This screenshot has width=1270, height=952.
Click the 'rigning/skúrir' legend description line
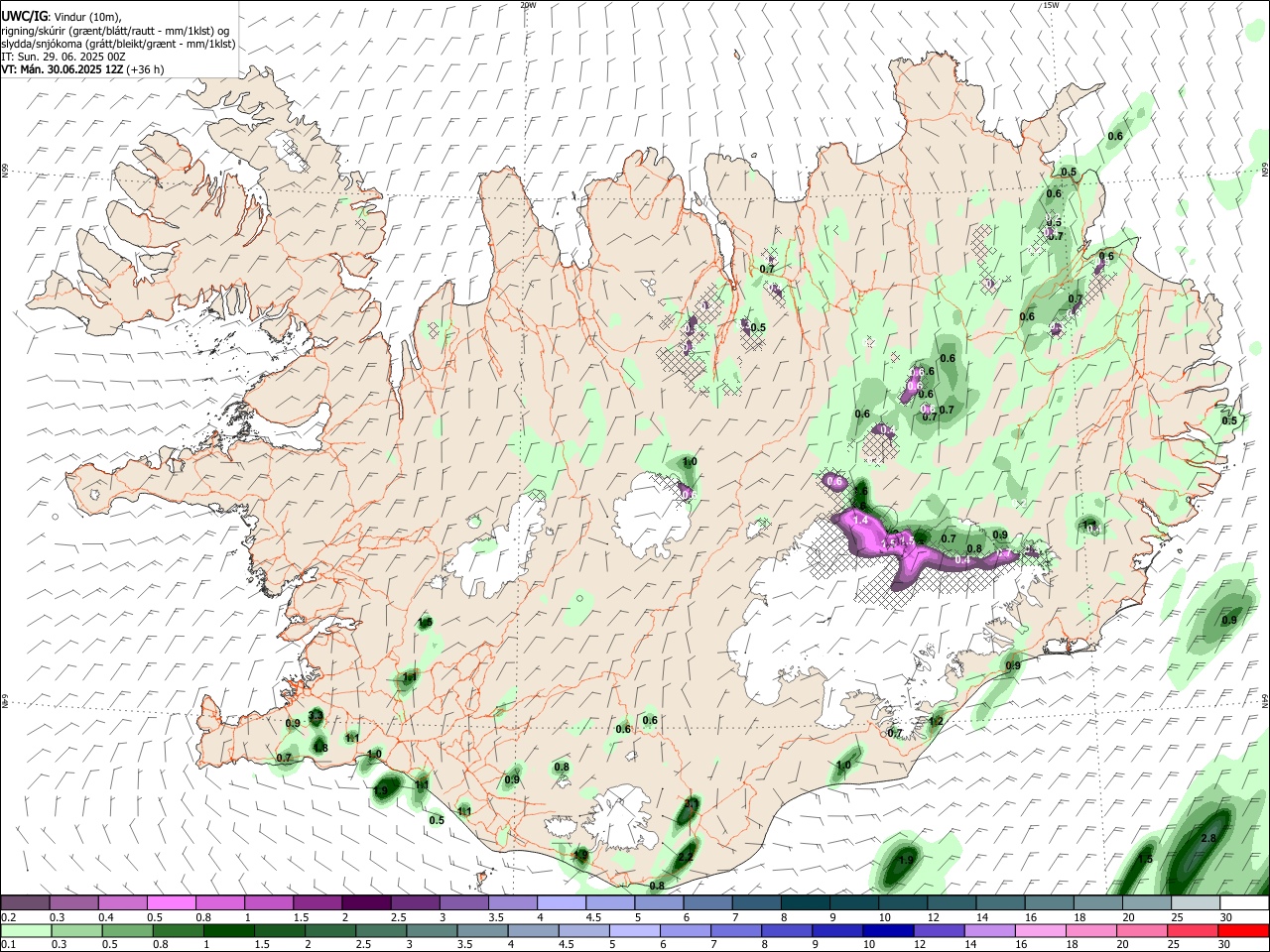coord(115,30)
